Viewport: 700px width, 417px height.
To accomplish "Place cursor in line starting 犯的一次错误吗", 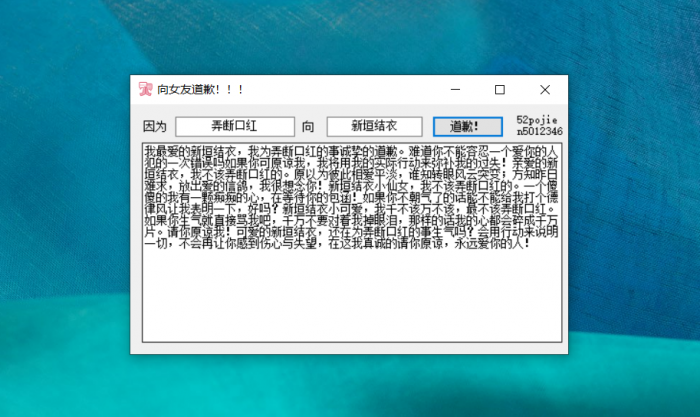I will 351,163.
